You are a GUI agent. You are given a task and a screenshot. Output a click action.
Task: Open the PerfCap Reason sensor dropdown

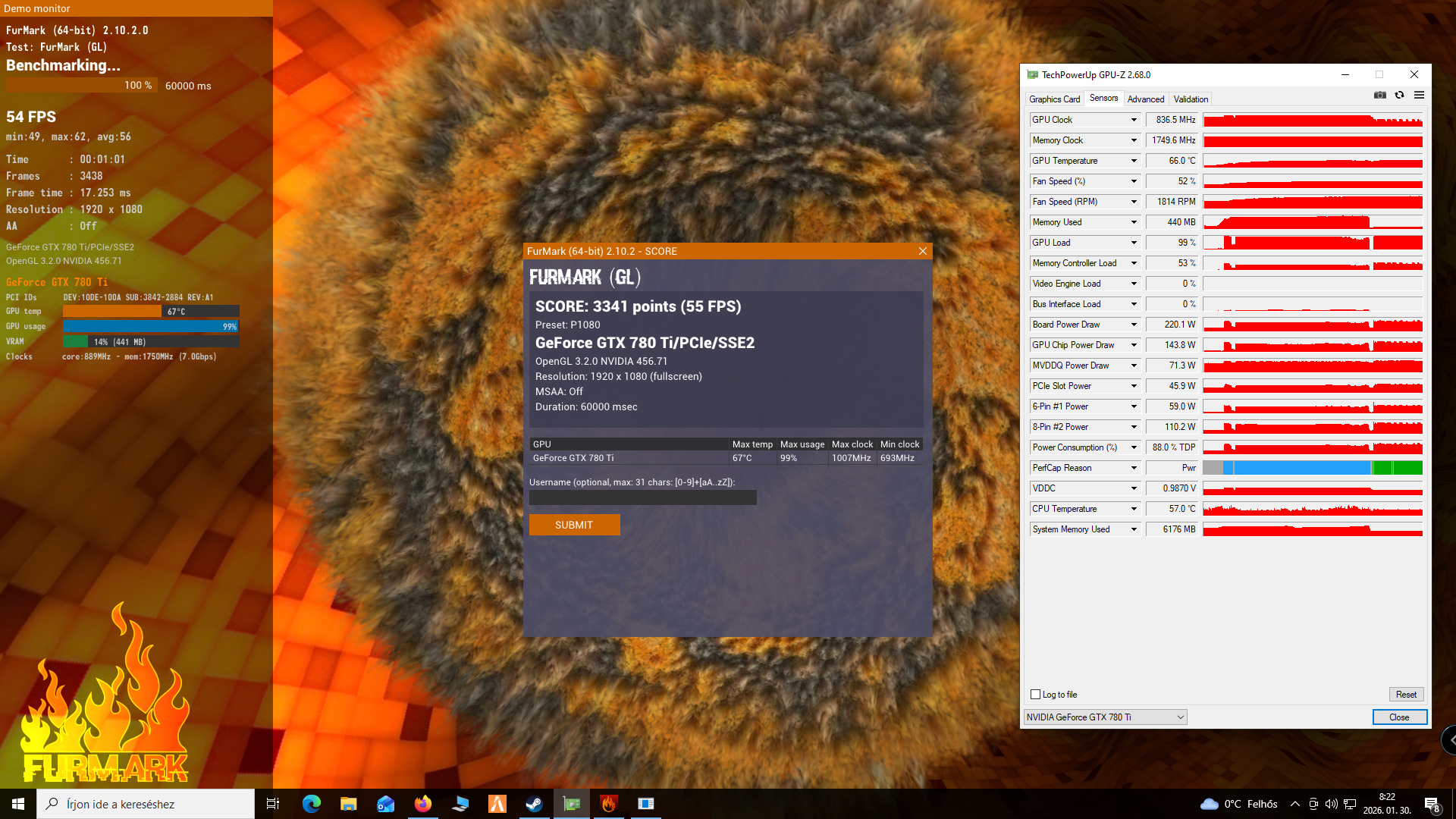point(1134,468)
